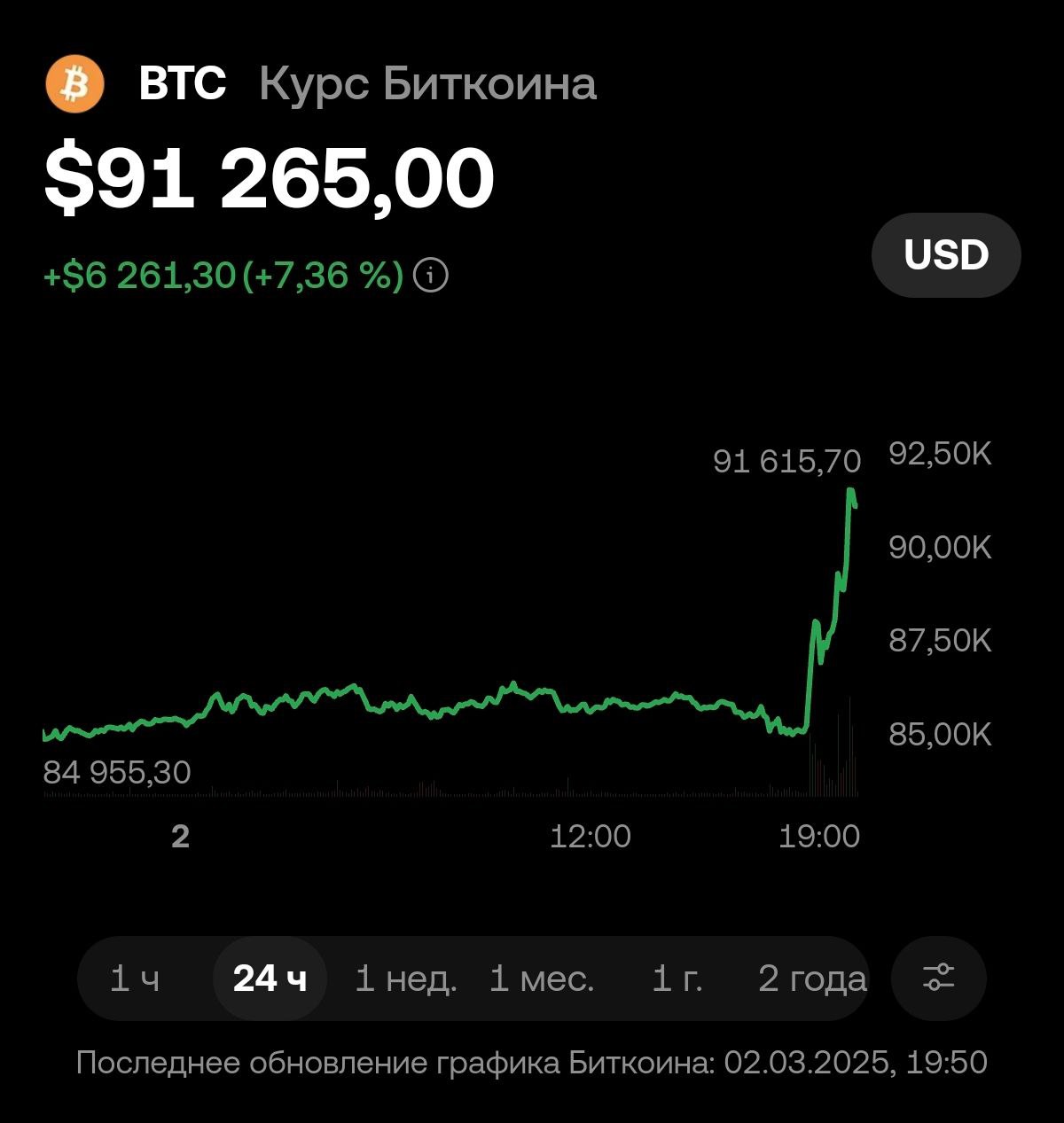
Task: Click the 12:00 time axis marker
Action: [591, 836]
